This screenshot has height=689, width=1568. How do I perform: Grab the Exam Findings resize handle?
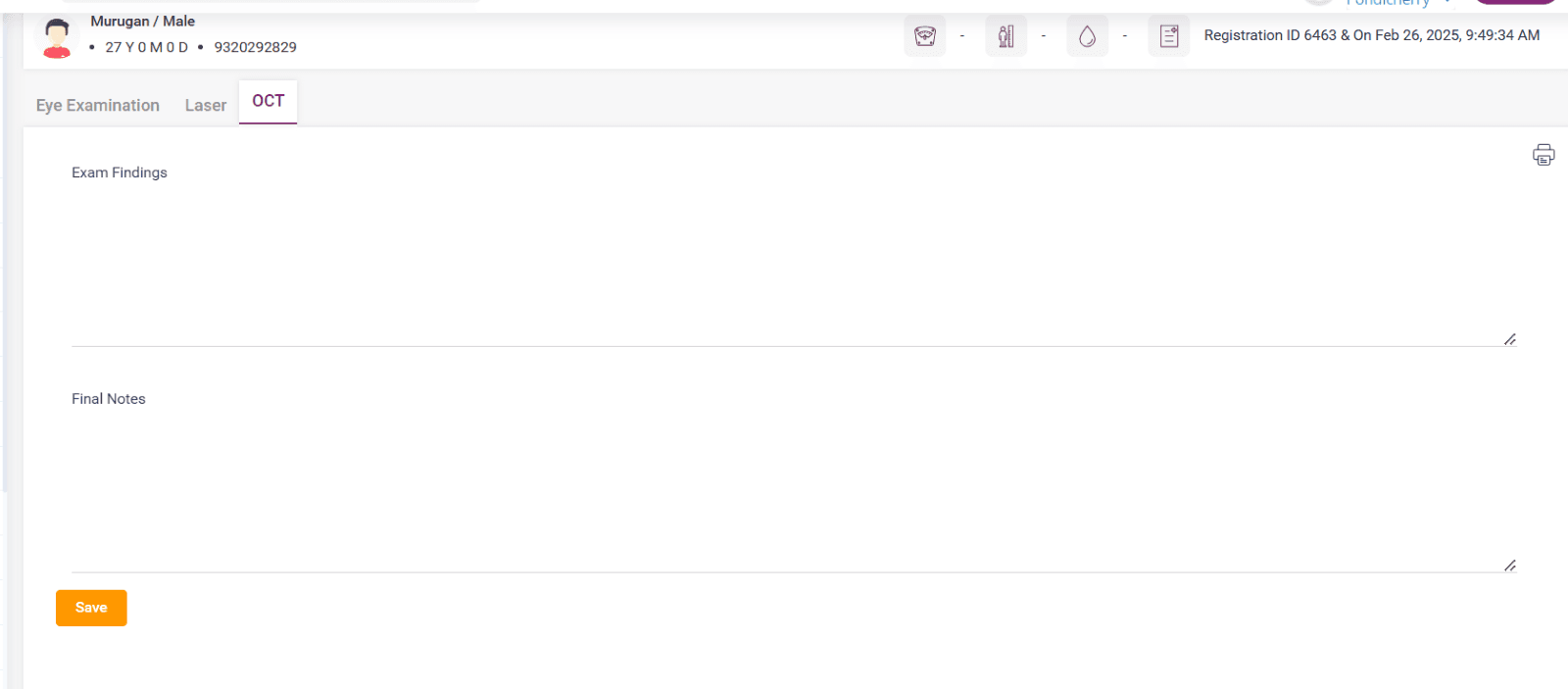coord(1510,339)
